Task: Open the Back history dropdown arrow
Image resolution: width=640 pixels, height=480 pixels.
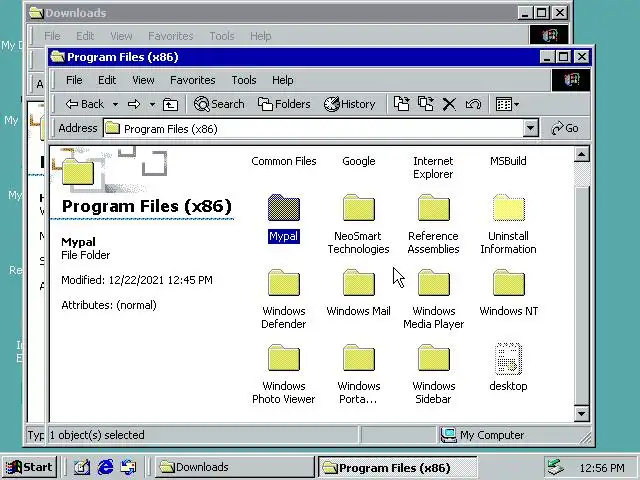Action: [116, 104]
